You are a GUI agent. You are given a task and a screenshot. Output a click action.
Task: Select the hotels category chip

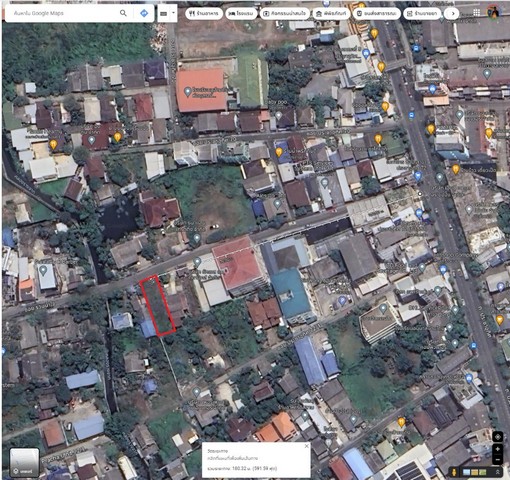coord(241,14)
